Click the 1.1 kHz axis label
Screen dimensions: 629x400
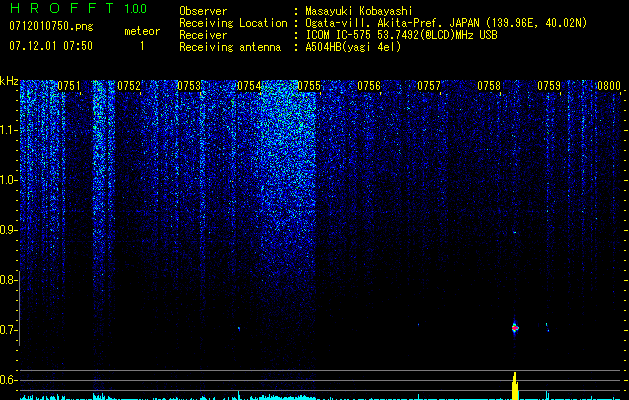[8, 130]
